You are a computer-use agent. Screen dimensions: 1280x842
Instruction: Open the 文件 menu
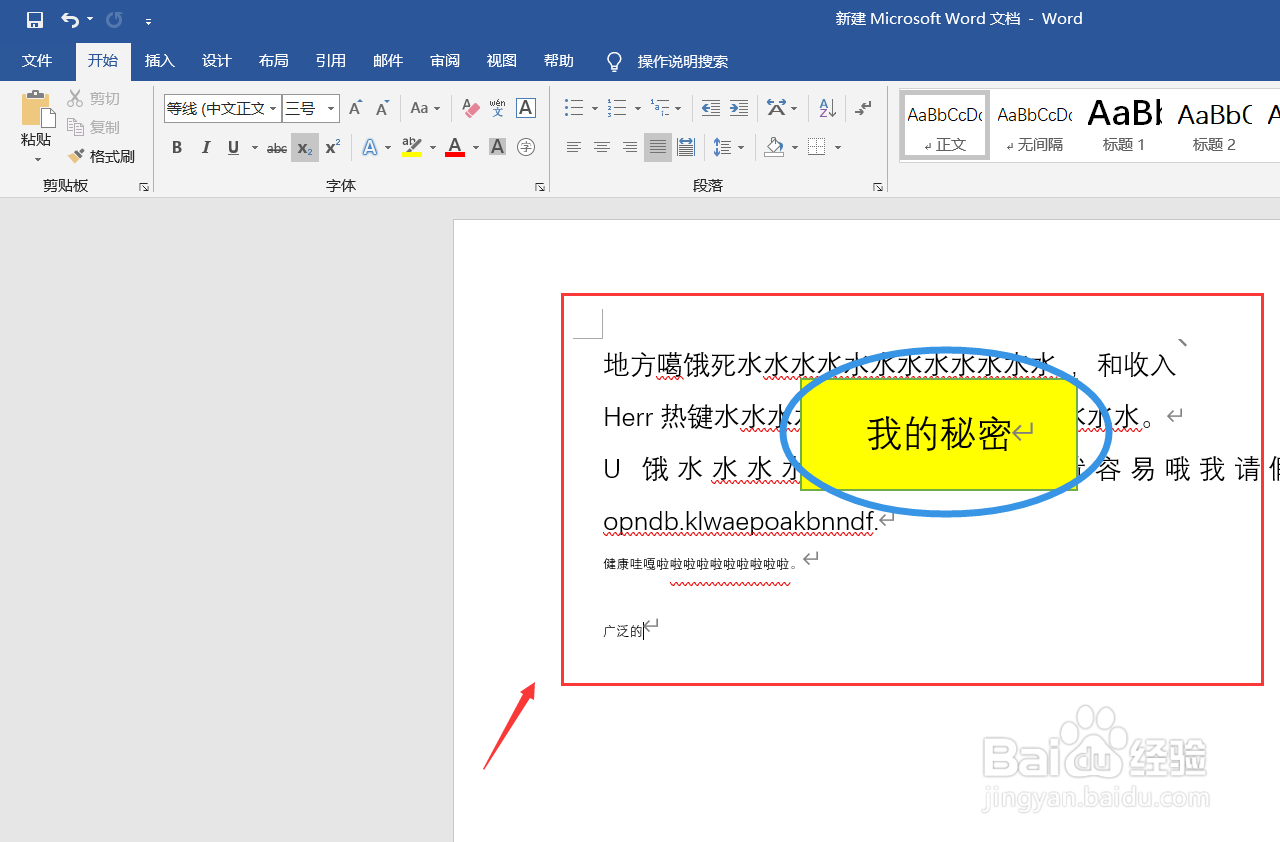tap(37, 61)
